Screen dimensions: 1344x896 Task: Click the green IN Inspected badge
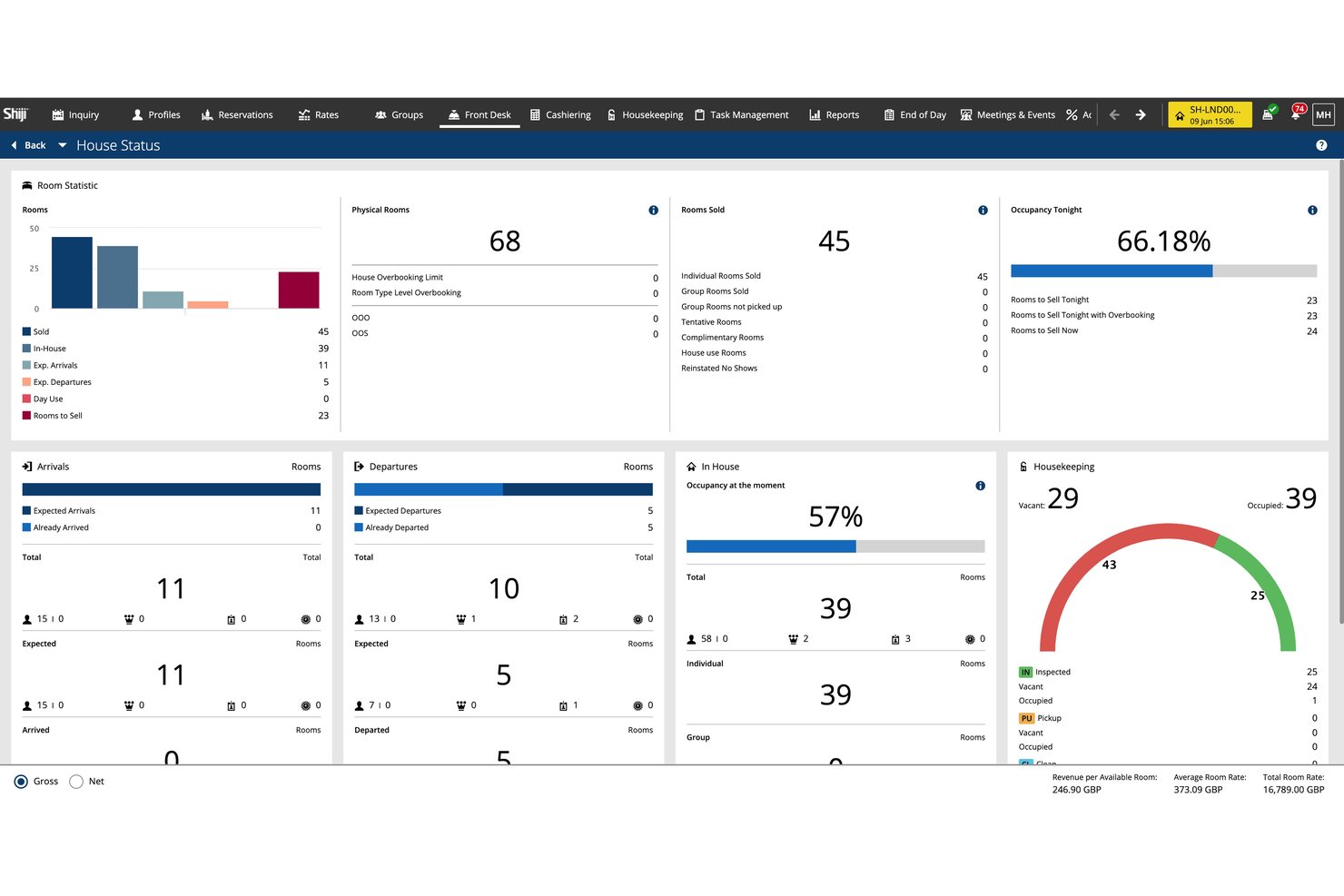point(1025,673)
